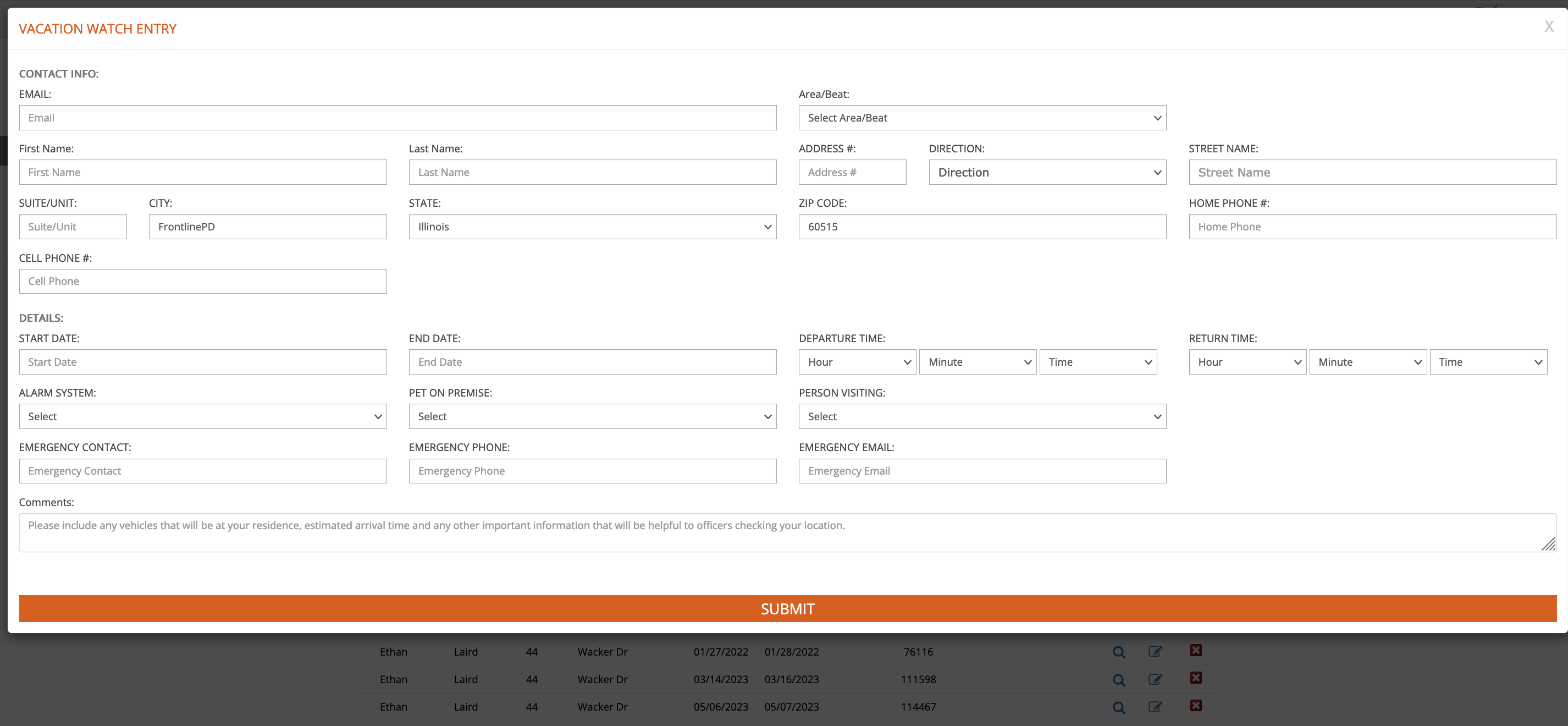Click the red delete icon for entry 114467

coord(1195,705)
